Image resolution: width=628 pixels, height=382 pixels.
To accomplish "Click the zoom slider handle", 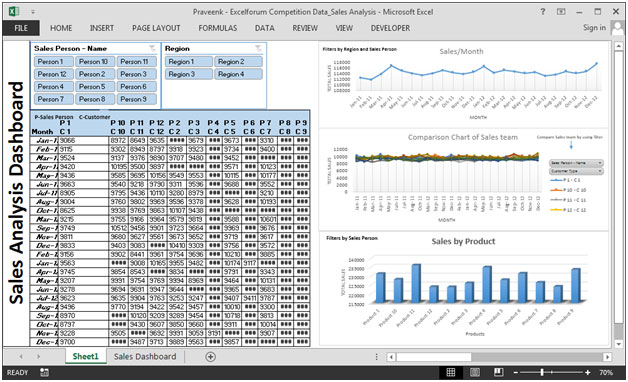I will [x=542, y=372].
